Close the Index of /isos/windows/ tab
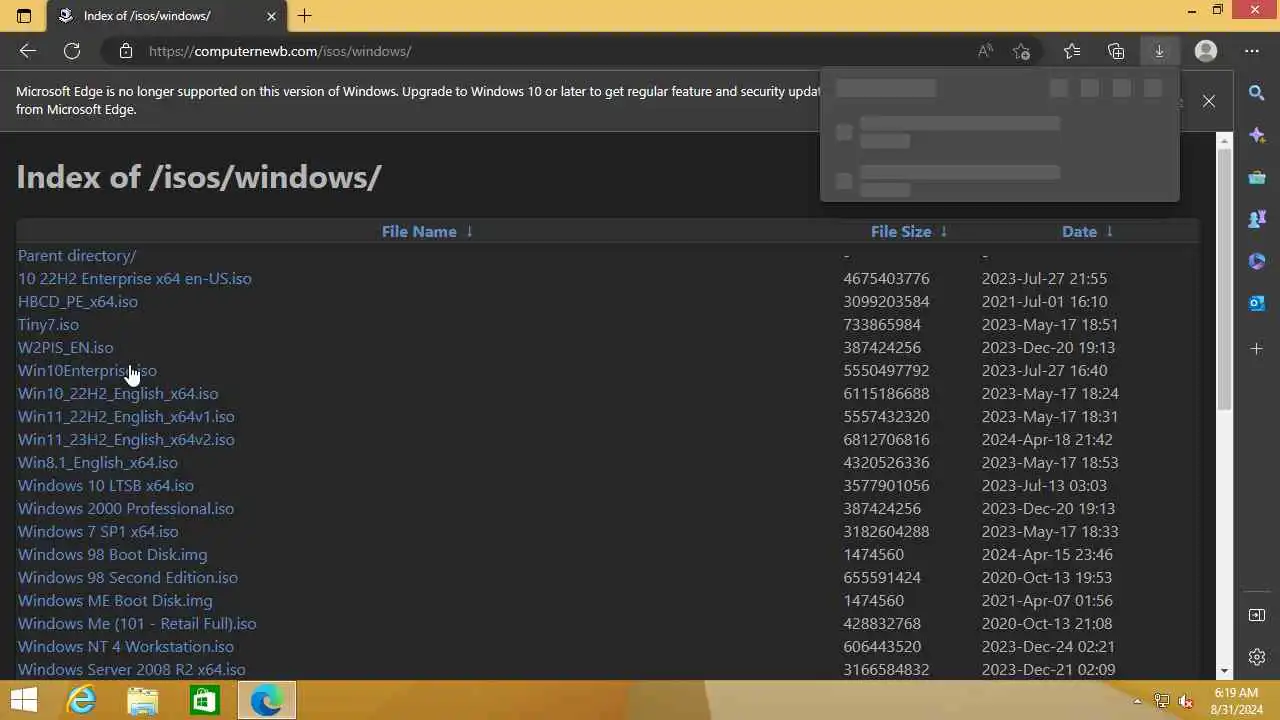This screenshot has height=720, width=1280. (271, 16)
